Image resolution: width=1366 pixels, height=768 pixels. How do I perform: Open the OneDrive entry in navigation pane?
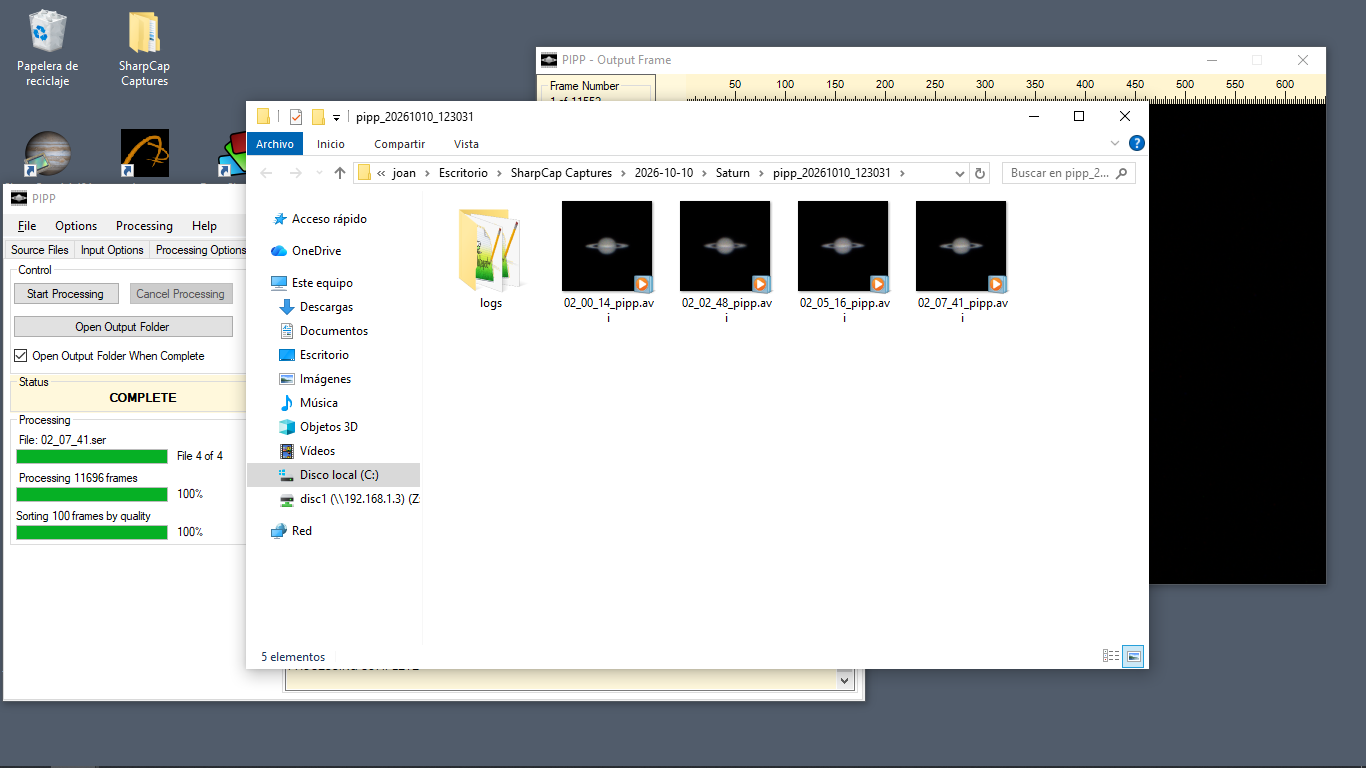(x=316, y=251)
